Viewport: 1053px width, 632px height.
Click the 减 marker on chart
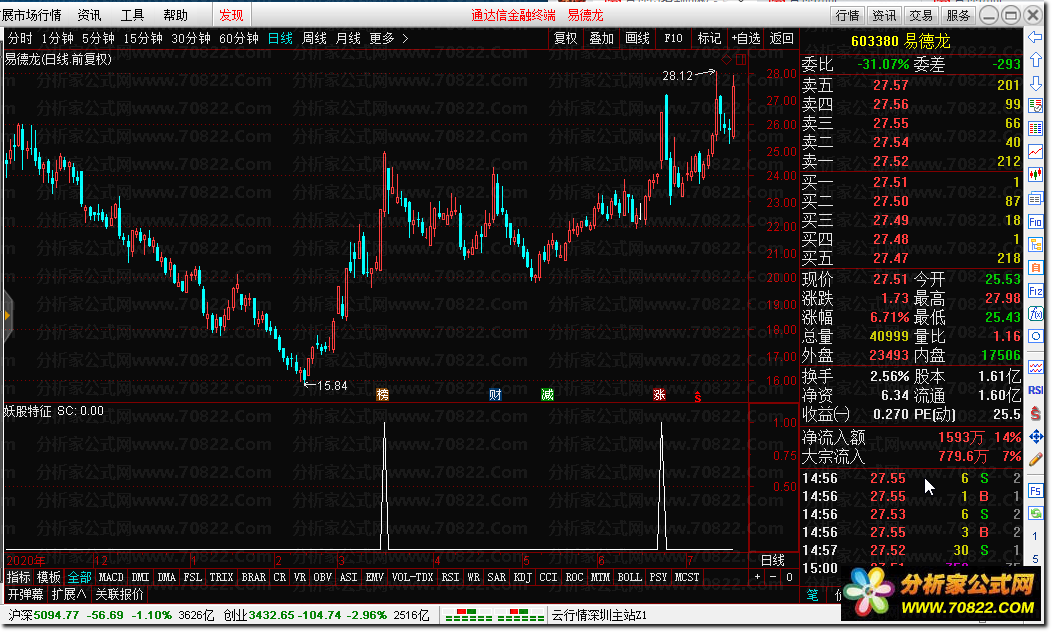click(547, 394)
